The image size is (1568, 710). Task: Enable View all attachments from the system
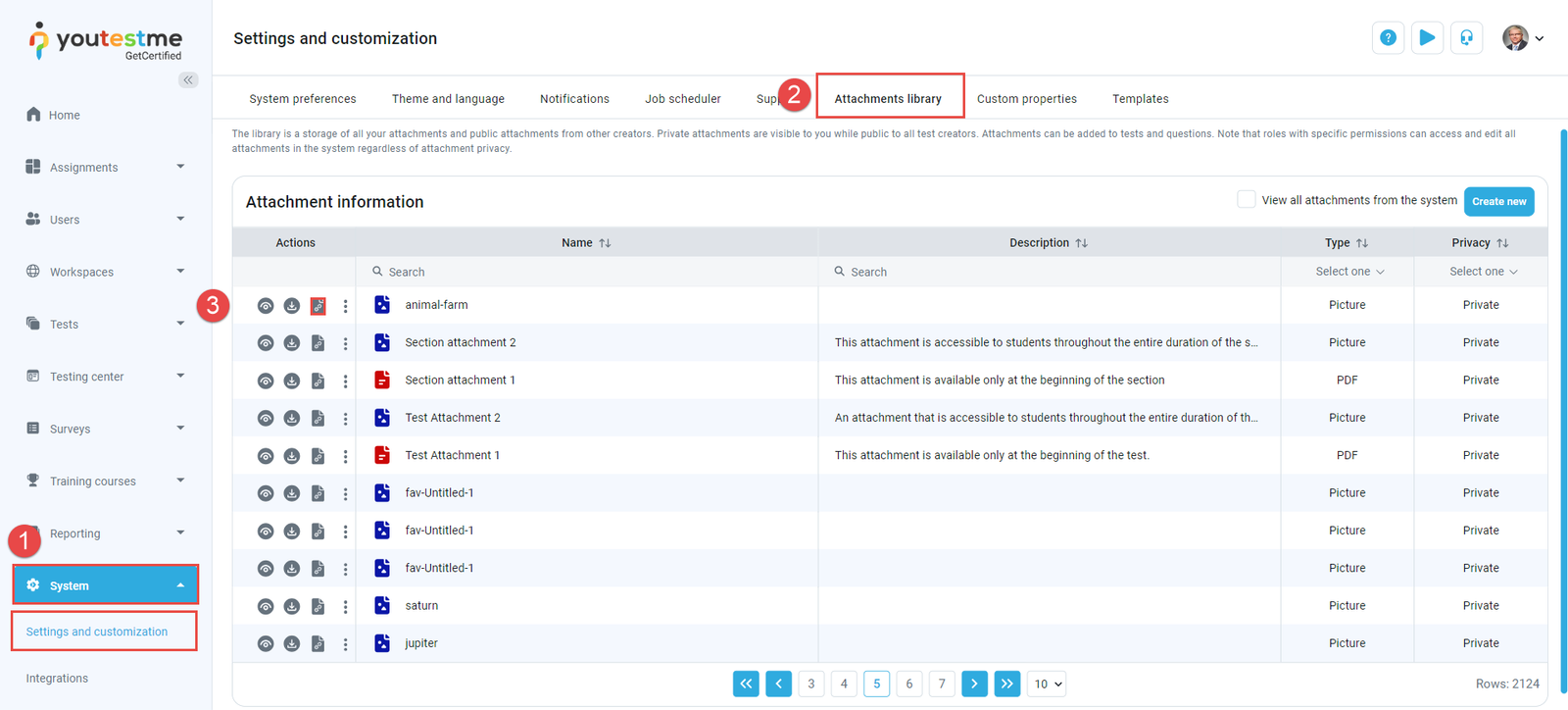tap(1246, 200)
